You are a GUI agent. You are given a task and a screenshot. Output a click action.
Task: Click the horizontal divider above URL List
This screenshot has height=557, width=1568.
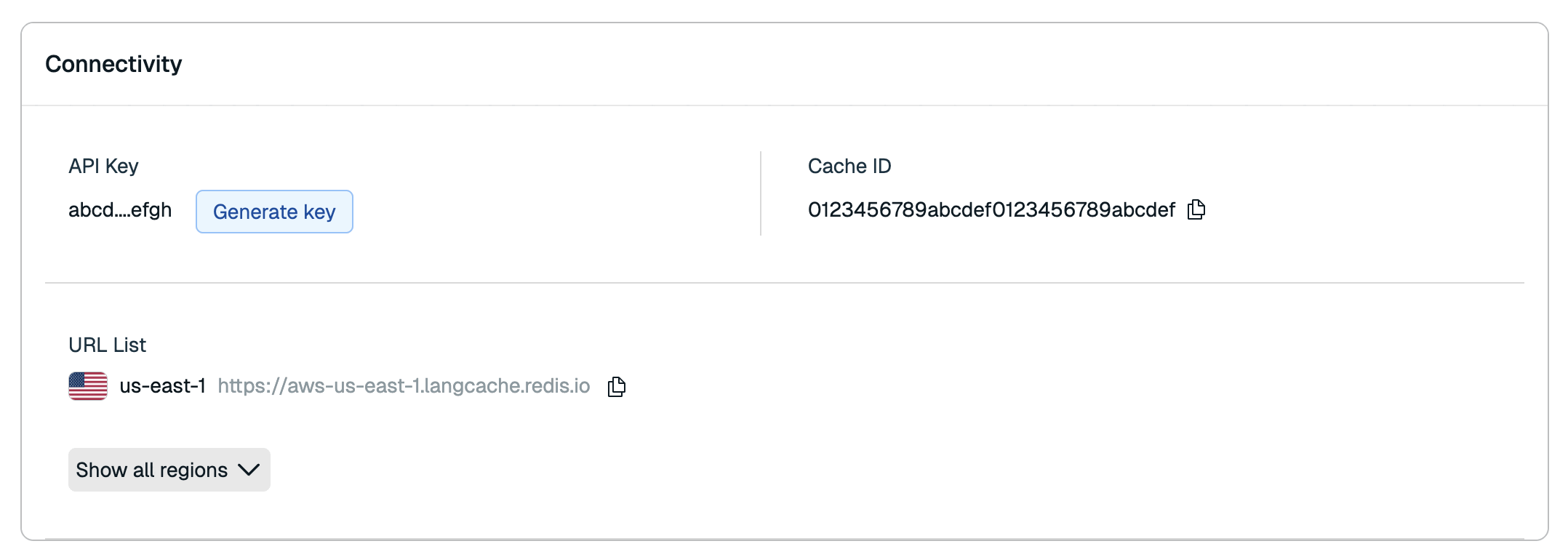[x=784, y=283]
